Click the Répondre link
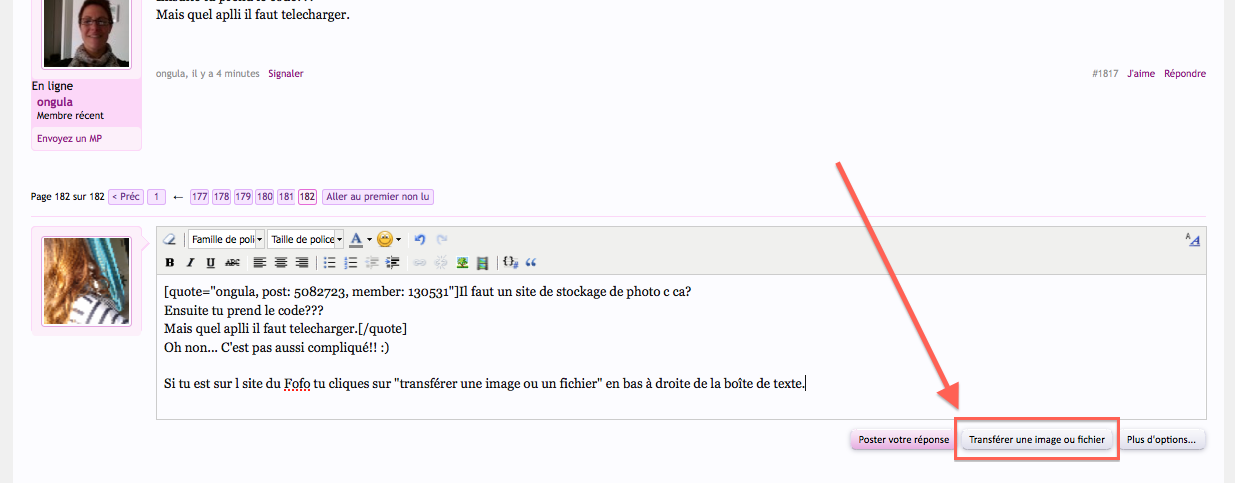This screenshot has width=1235, height=483. pos(1185,73)
